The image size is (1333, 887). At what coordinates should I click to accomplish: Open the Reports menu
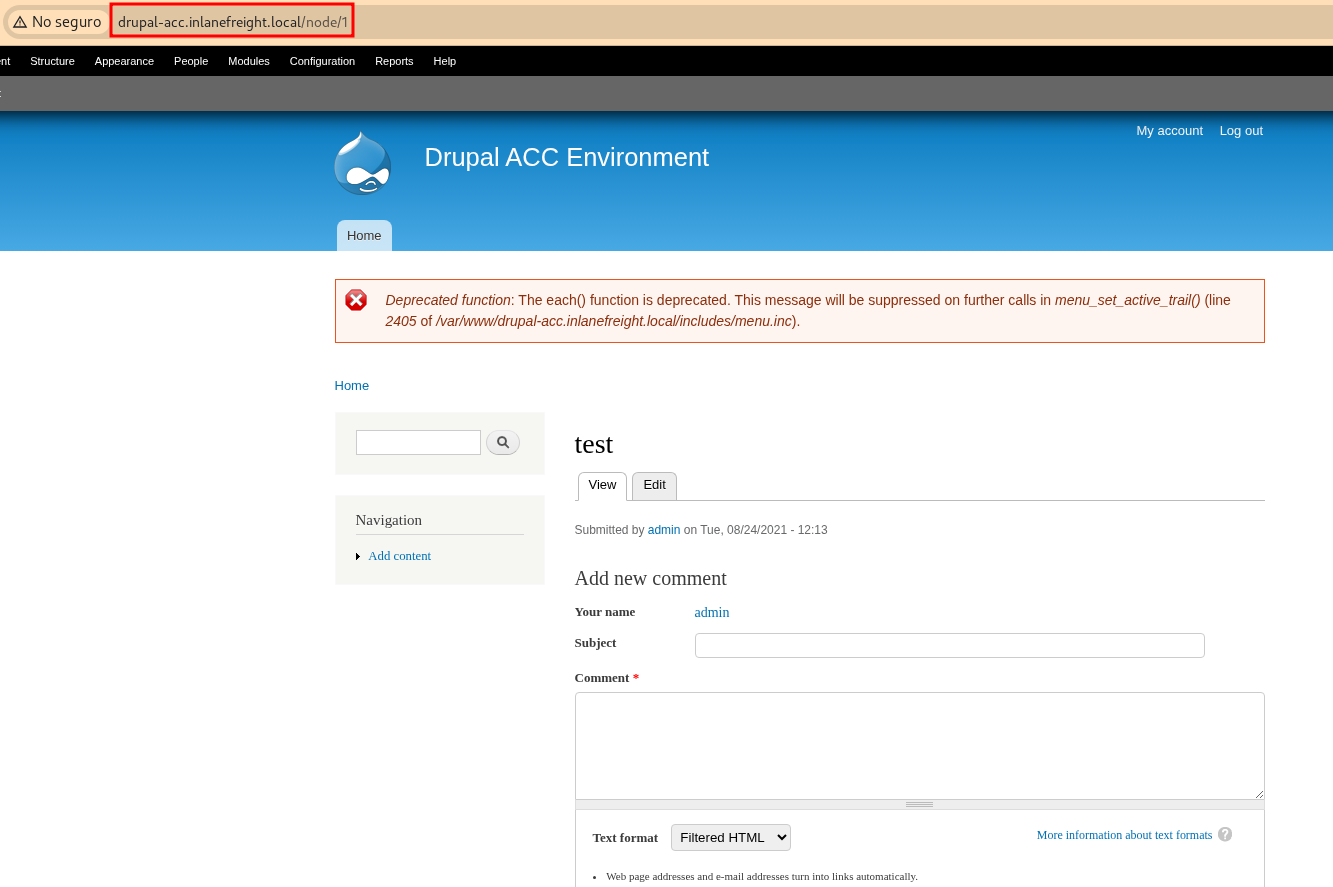coord(394,61)
